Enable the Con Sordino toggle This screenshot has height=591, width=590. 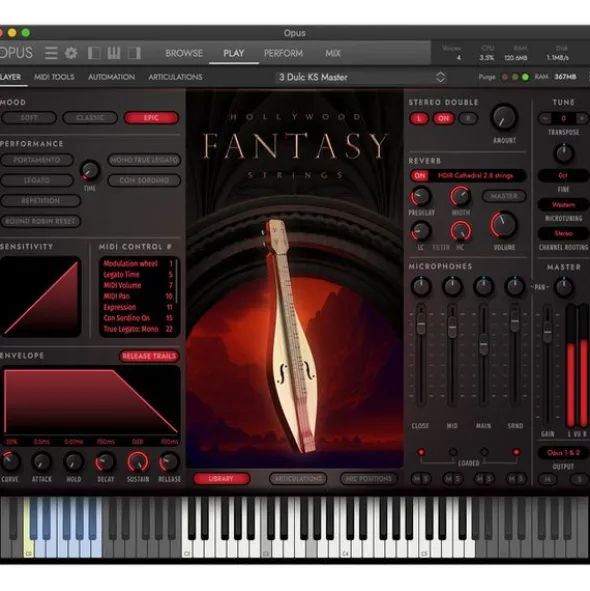point(144,180)
